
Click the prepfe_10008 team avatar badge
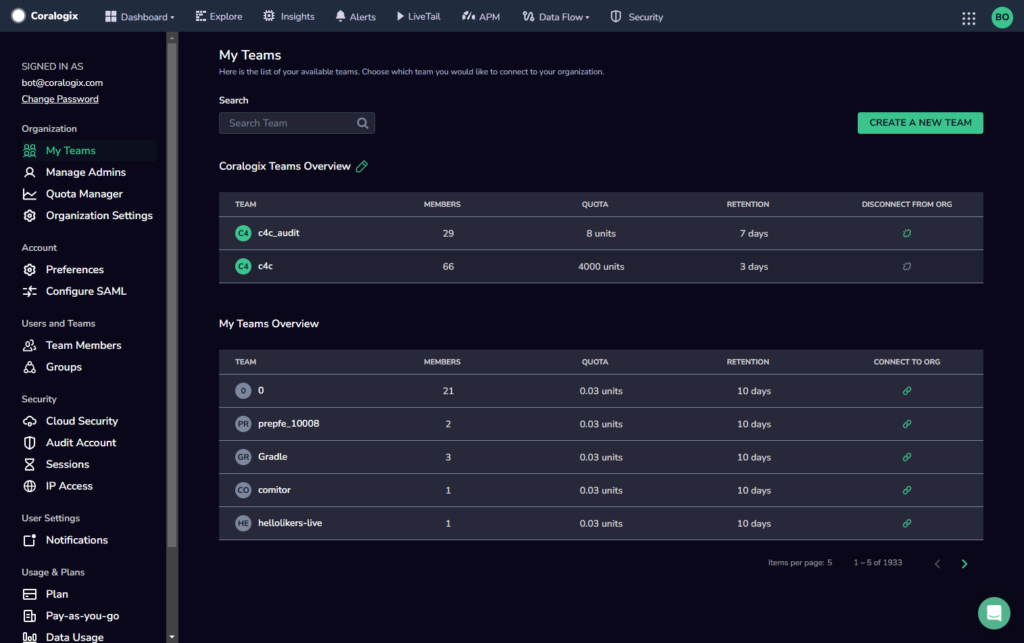pyautogui.click(x=243, y=424)
